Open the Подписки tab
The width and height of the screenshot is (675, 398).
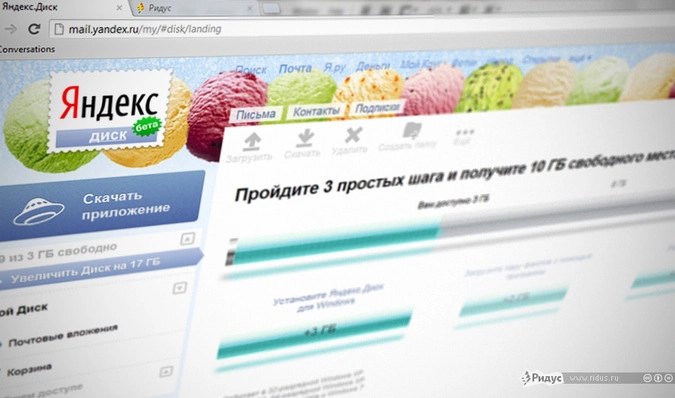pos(377,108)
